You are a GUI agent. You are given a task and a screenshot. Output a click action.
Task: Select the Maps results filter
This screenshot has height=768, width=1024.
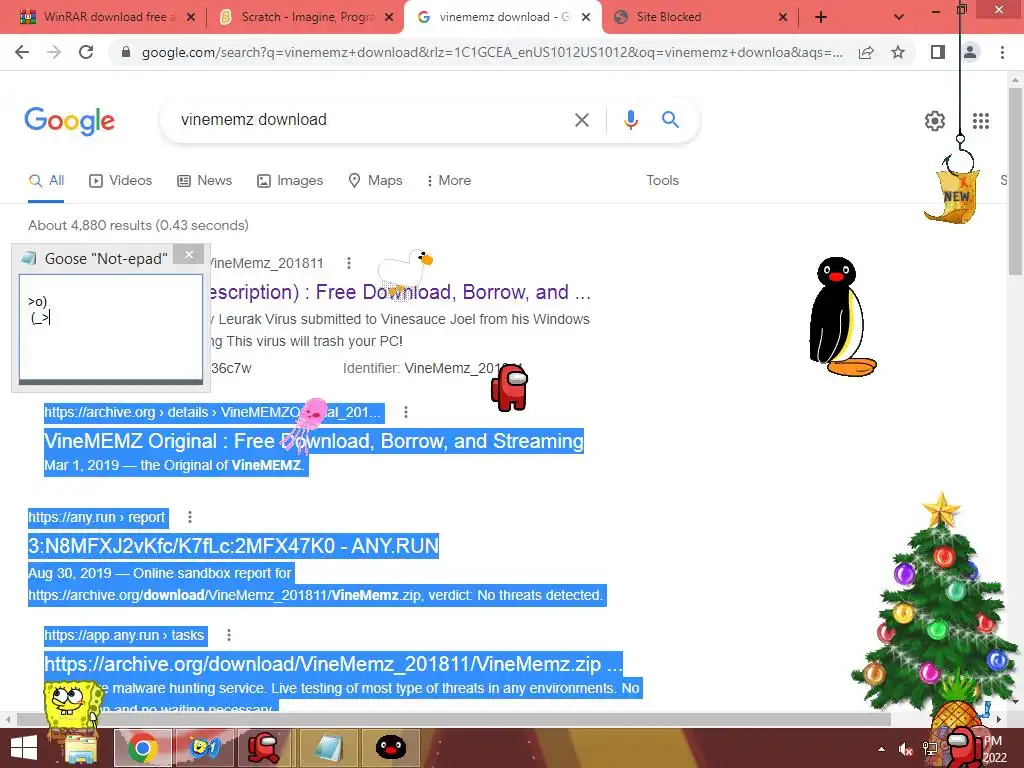coord(376,181)
